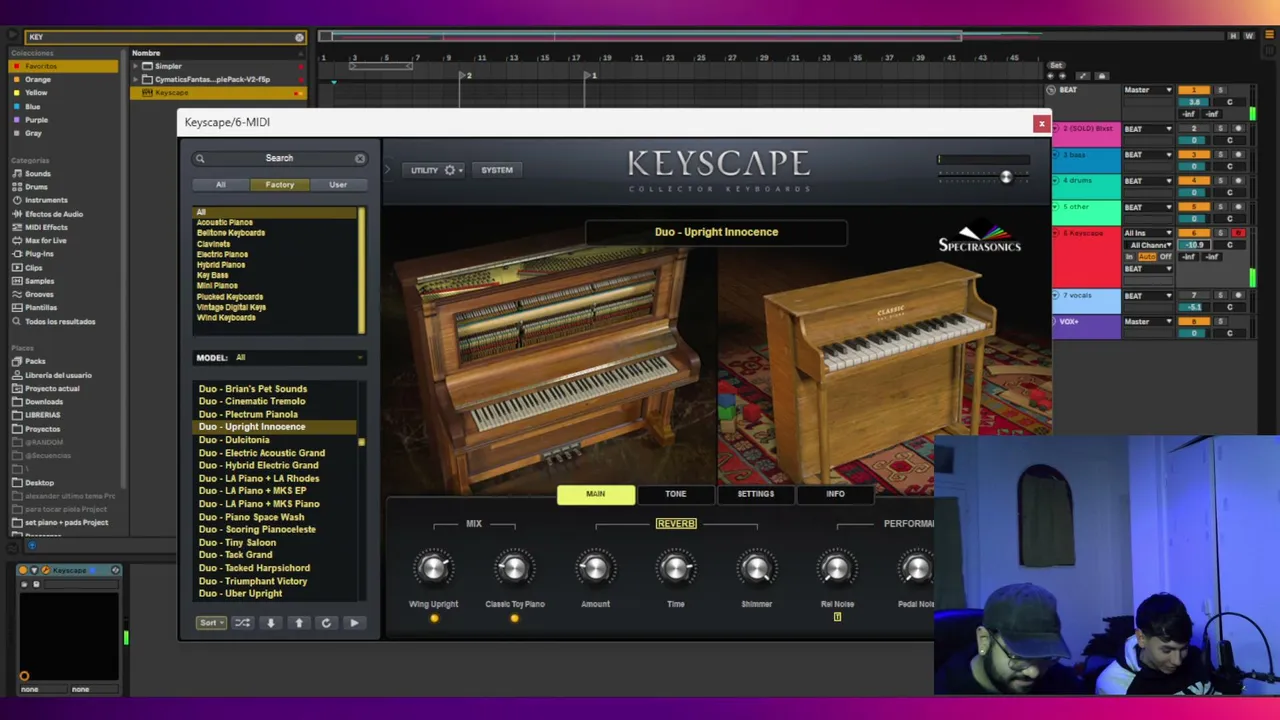Open the MODEL filter dropdown
1280x720 pixels.
pos(279,358)
